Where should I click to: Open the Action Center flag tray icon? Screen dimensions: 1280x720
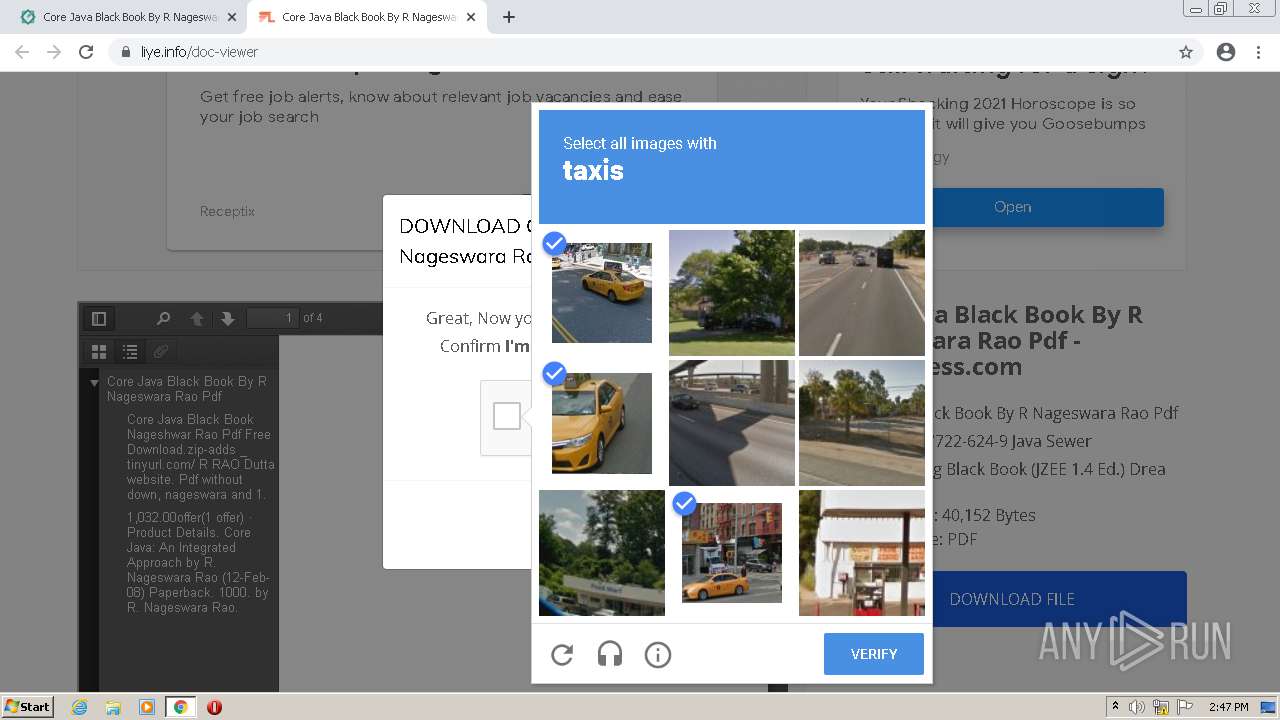coord(1184,707)
